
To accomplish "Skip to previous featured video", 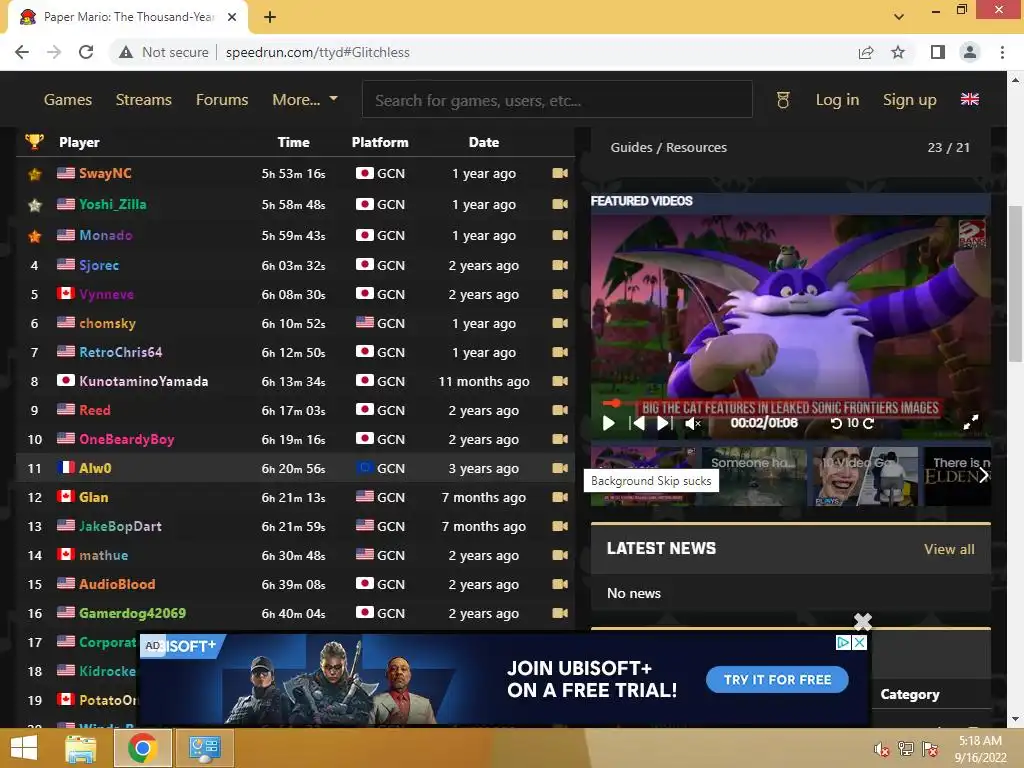I will tap(637, 423).
